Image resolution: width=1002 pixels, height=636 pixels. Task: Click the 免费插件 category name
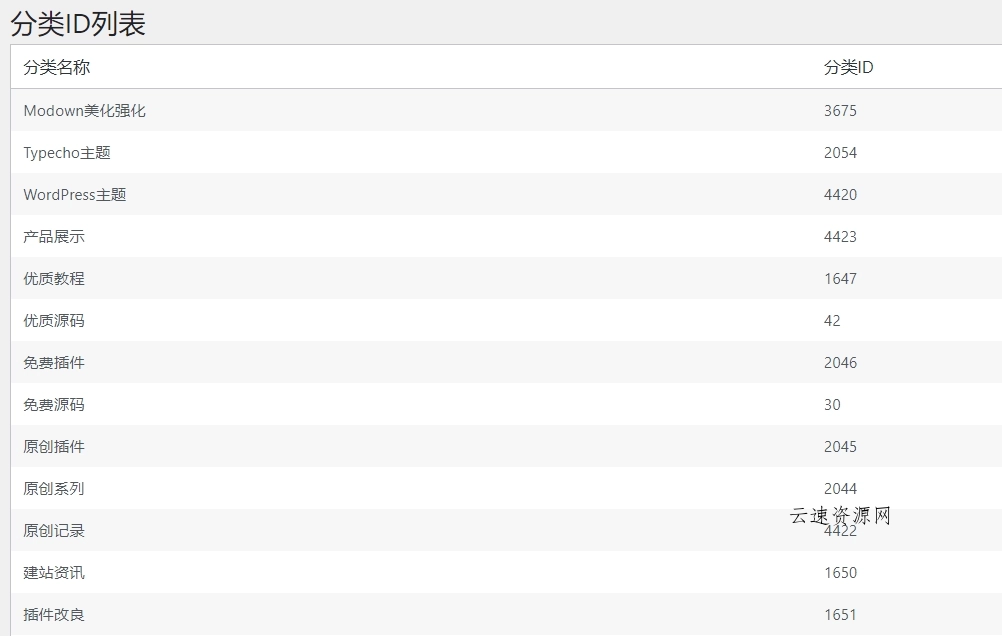pyautogui.click(x=54, y=363)
